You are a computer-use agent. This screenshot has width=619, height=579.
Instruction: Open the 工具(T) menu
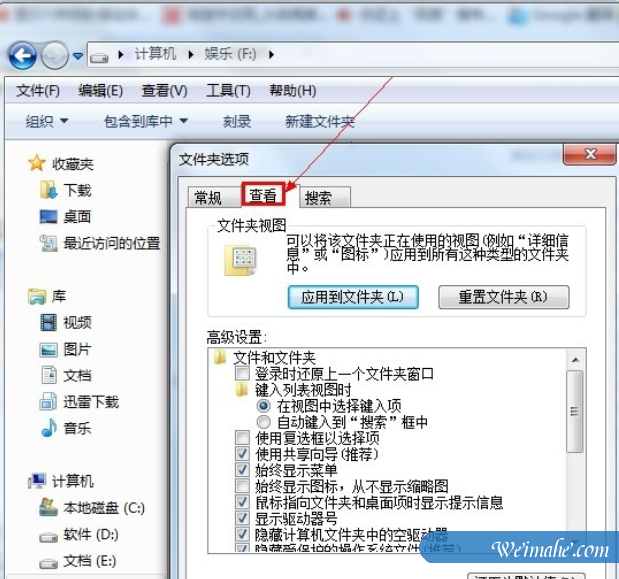229,91
